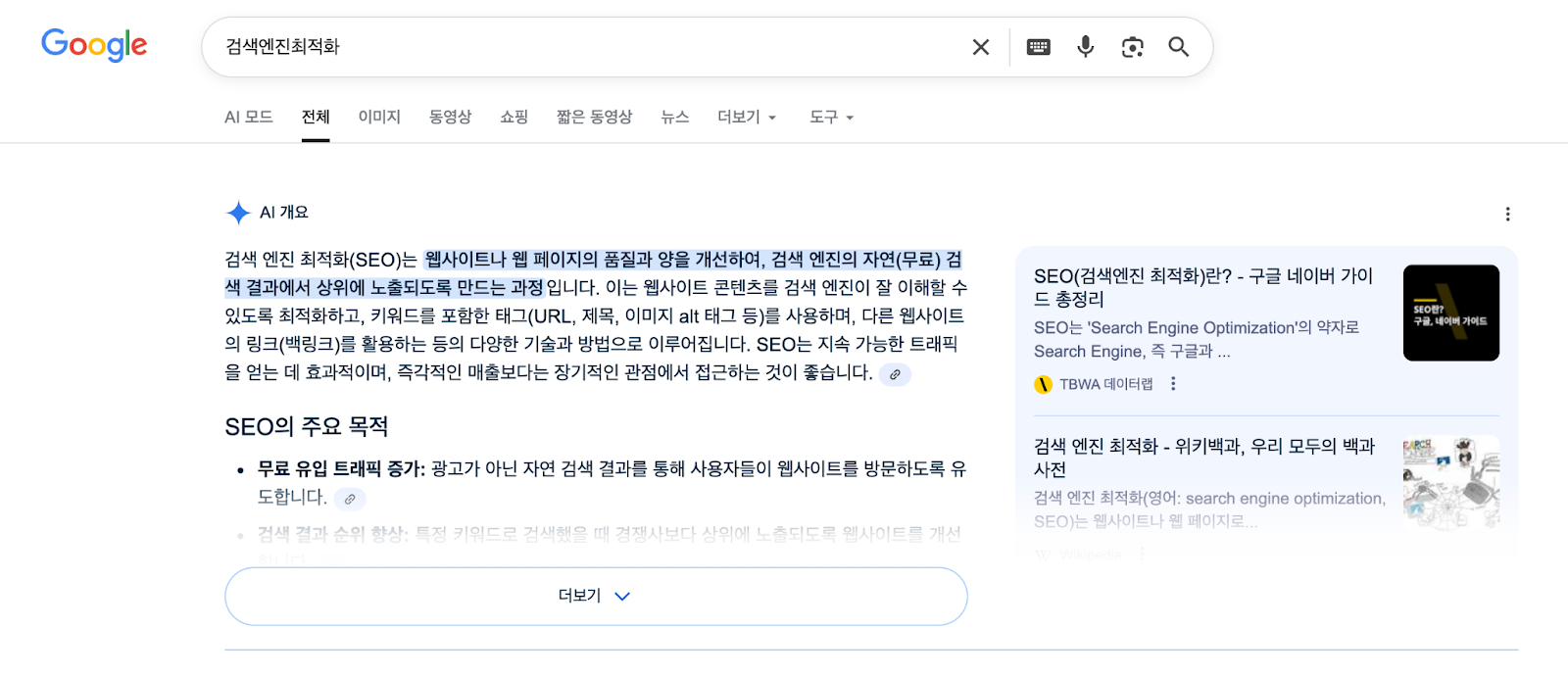Start voice search with microphone
Image resolution: width=1568 pixels, height=676 pixels.
tap(1085, 47)
